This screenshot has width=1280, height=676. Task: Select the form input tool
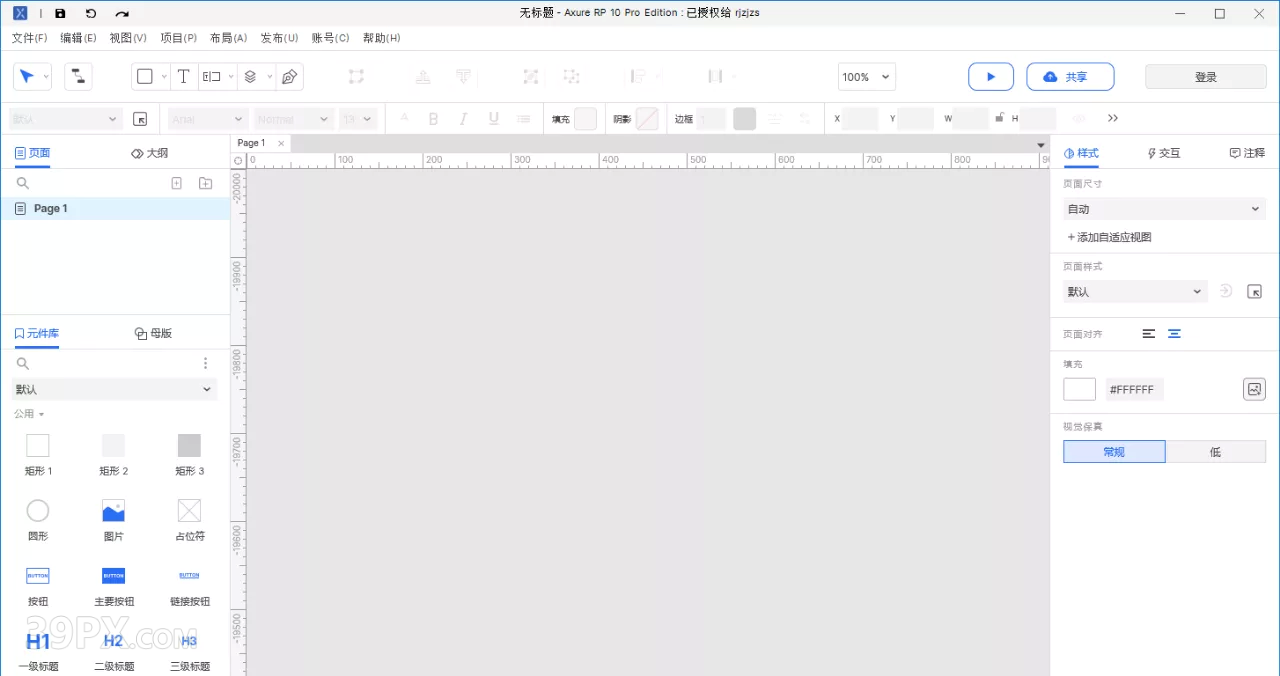coord(212,77)
